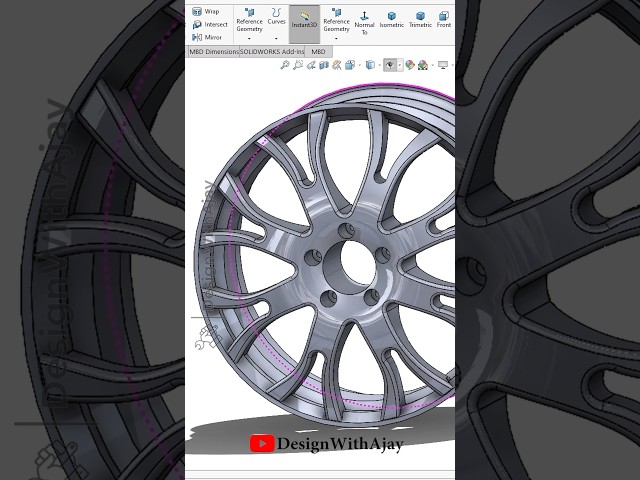640x480 pixels.
Task: Open the SOLIDWORKS Add-Ins tab
Action: [272, 52]
